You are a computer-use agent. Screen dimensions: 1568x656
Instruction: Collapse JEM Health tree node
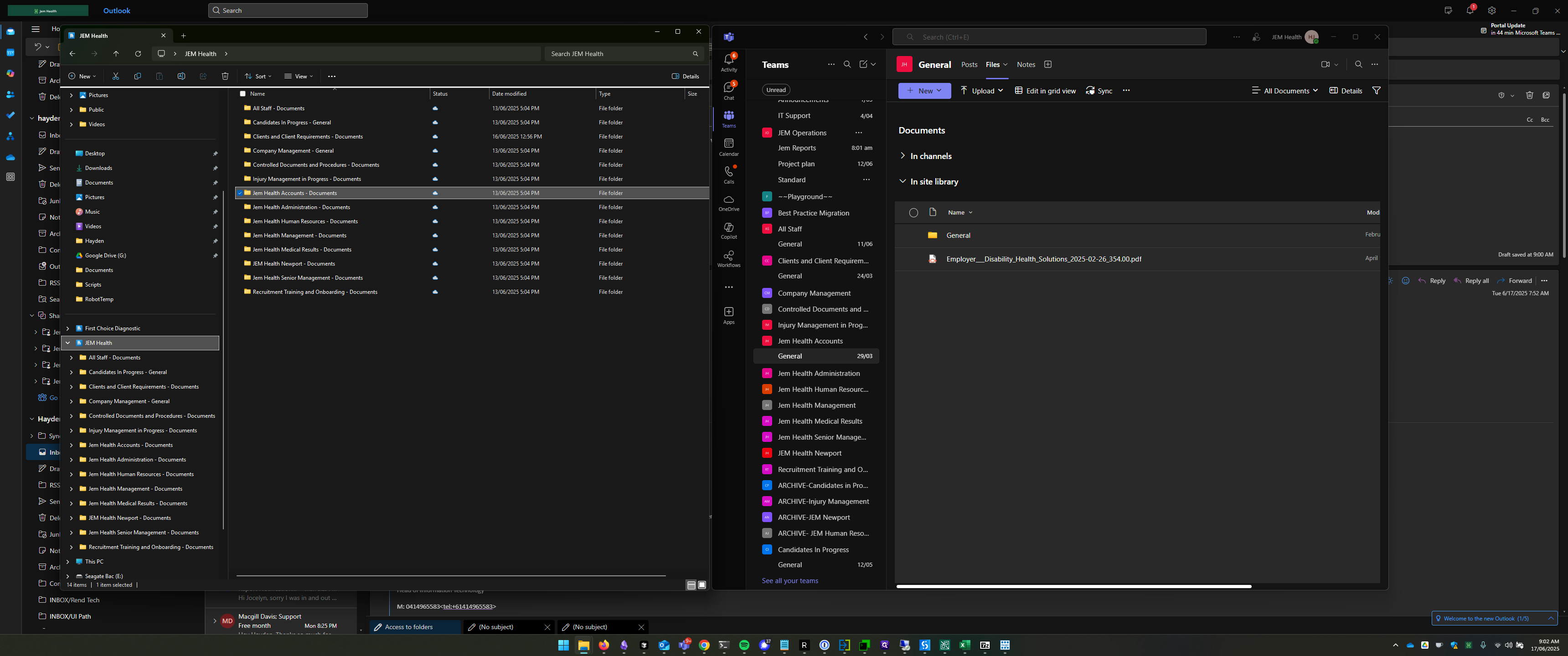coord(68,343)
